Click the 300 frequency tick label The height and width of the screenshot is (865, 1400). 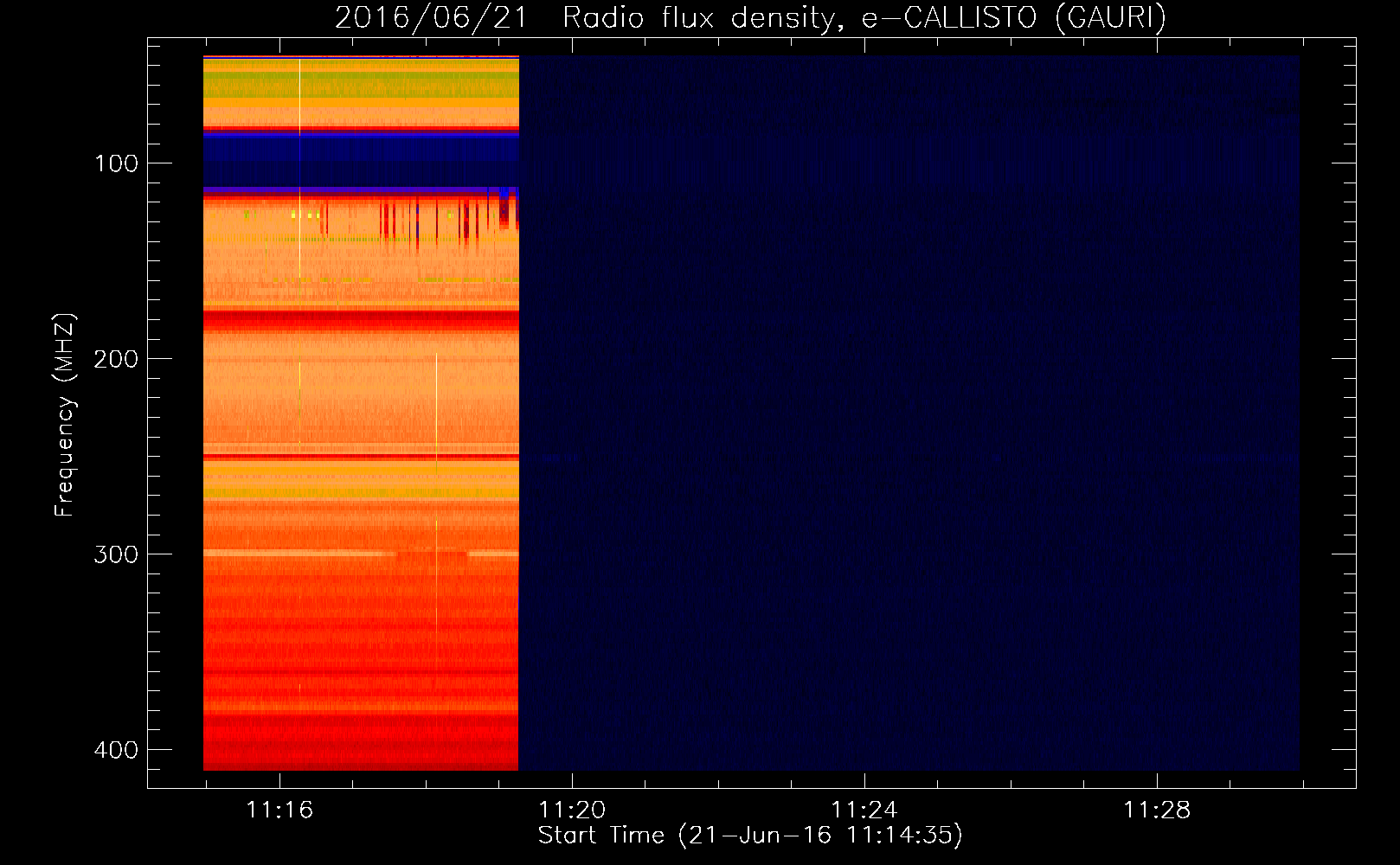coord(116,554)
